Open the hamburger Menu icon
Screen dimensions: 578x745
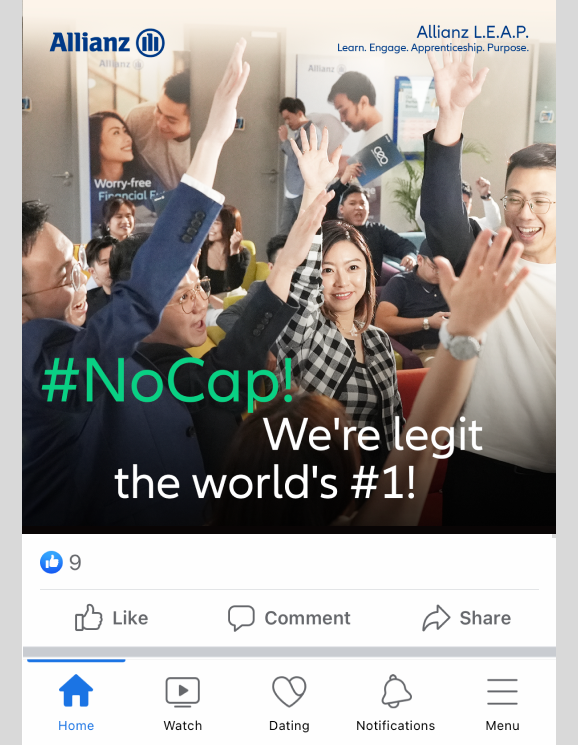point(502,691)
